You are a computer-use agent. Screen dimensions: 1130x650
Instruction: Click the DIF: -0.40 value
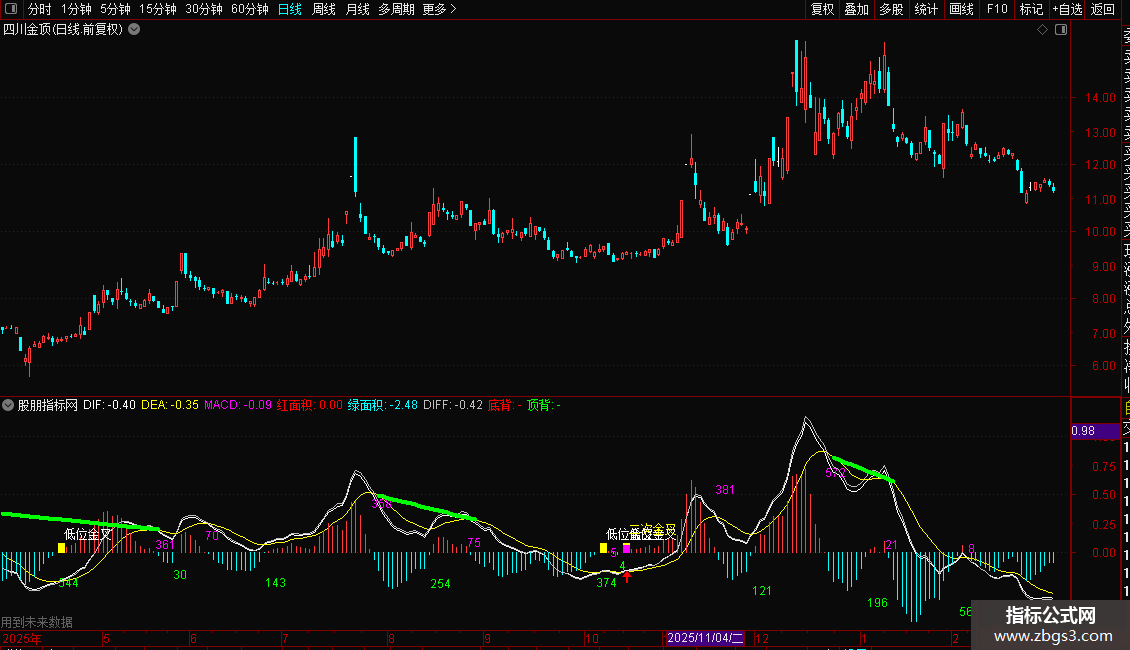pos(109,405)
